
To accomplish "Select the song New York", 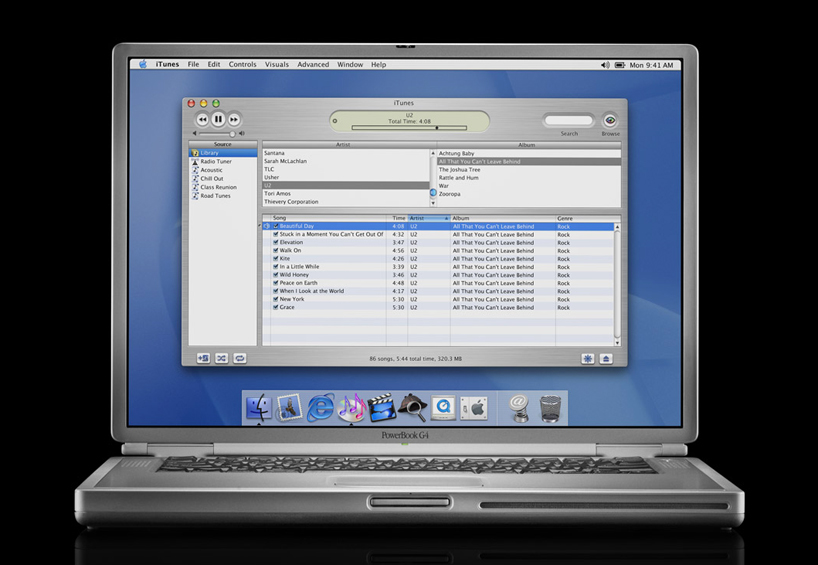I will (x=438, y=299).
